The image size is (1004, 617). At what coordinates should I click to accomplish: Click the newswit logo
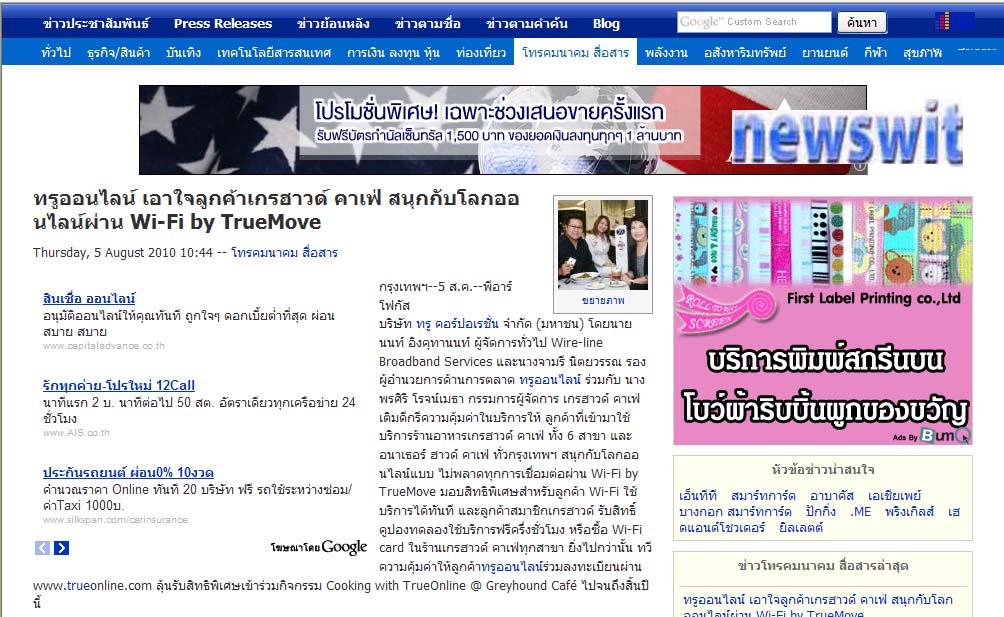(846, 134)
